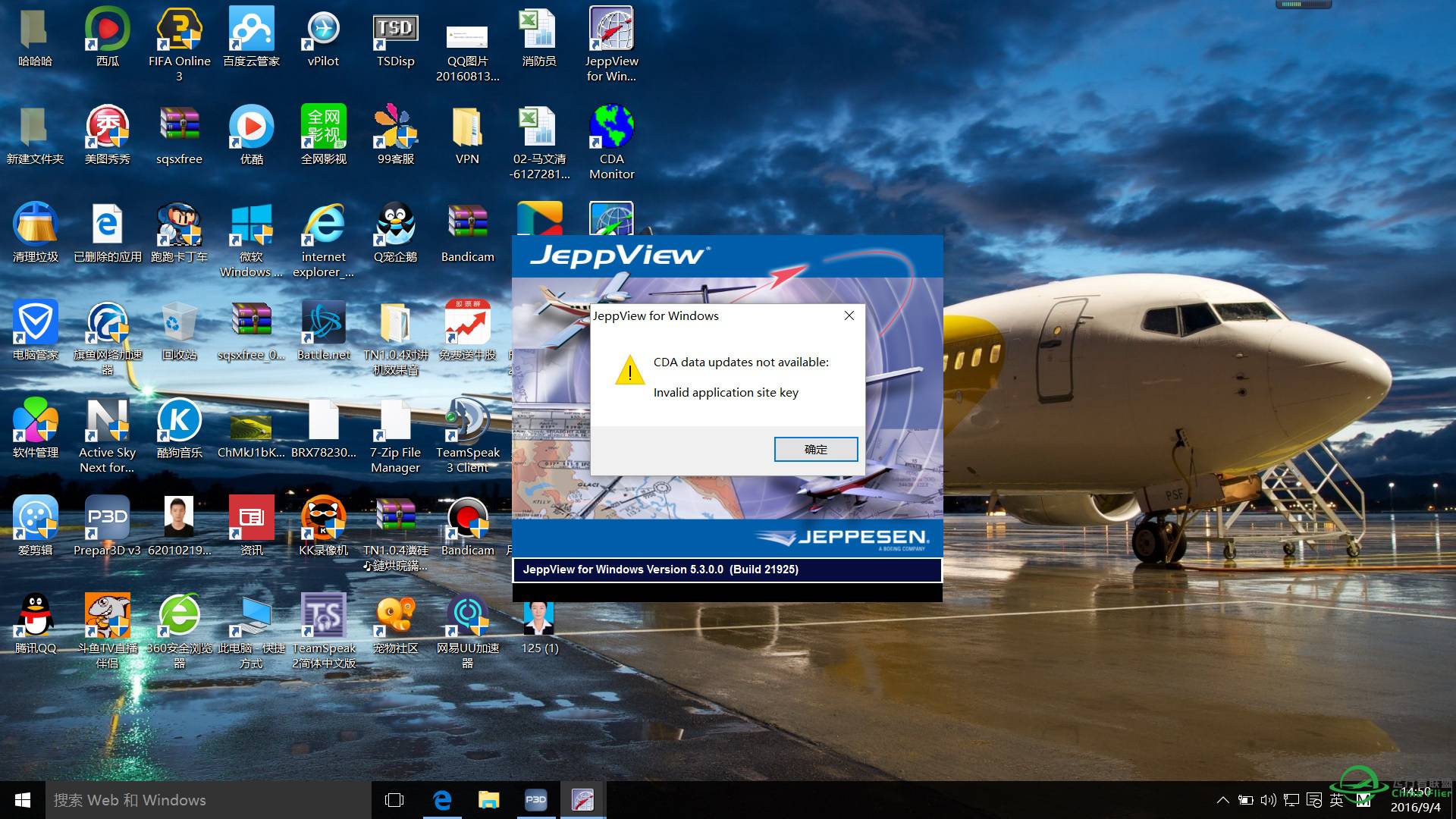Viewport: 1456px width, 819px height.
Task: Launch the 跑跑卡丁车 desktop shortcut
Action: 179,232
